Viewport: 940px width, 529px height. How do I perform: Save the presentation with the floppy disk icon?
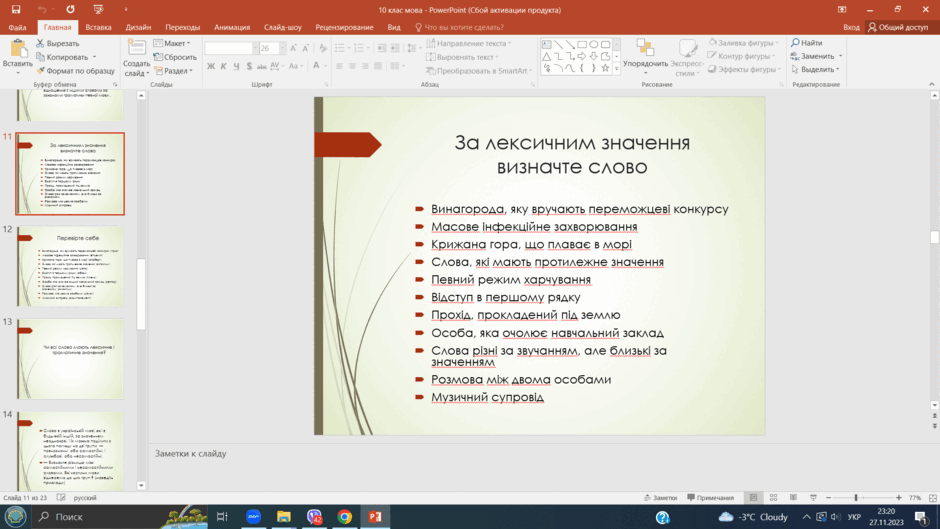coord(16,10)
